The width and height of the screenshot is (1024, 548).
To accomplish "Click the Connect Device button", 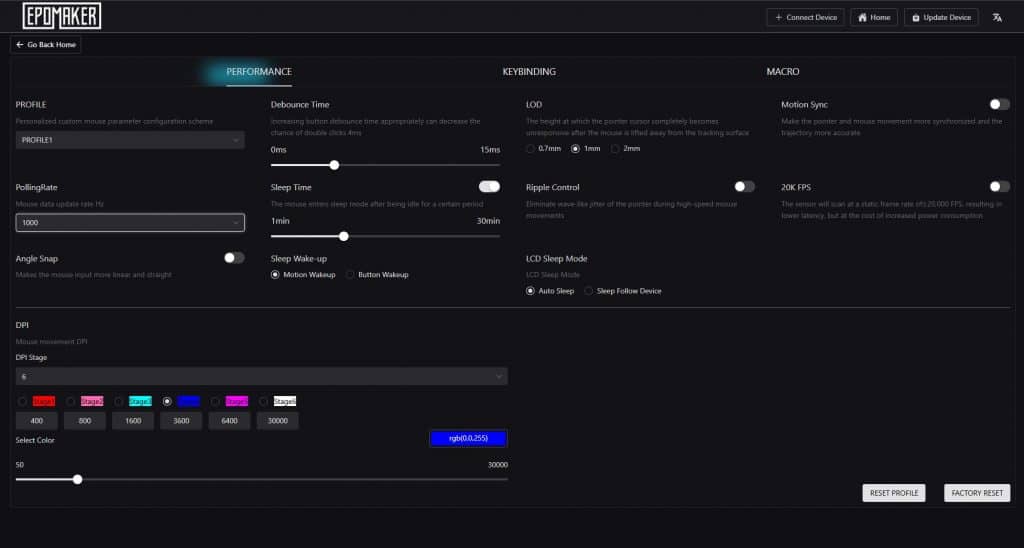I will (x=805, y=18).
